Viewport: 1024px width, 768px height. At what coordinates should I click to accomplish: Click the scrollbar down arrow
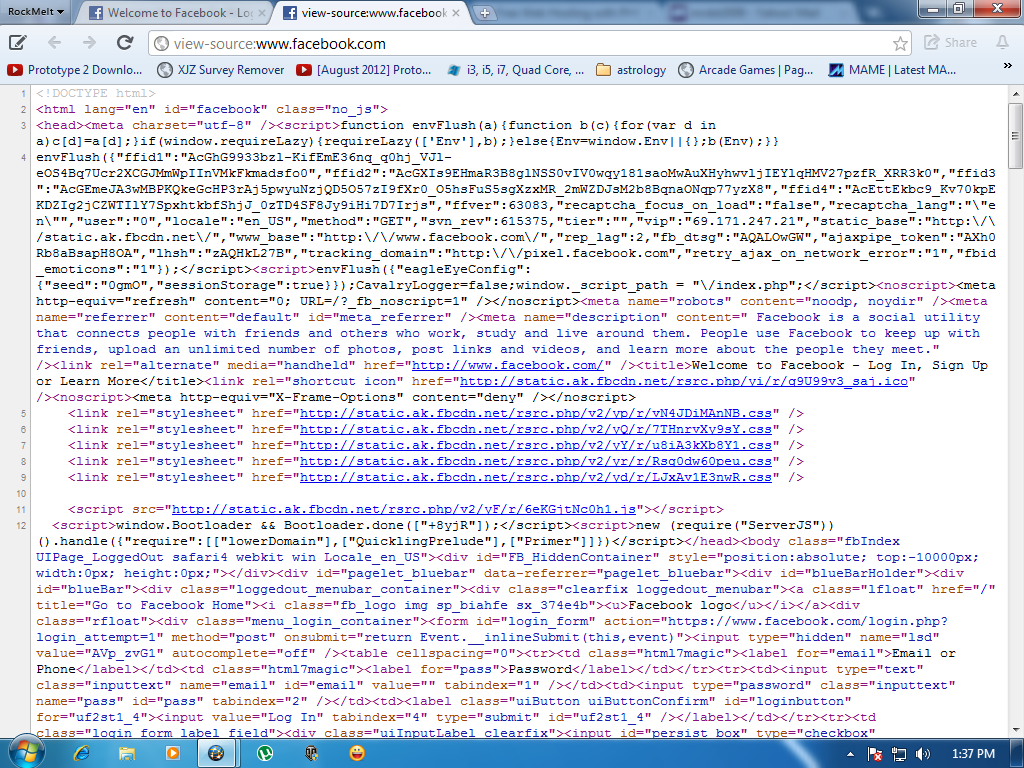[x=1015, y=730]
